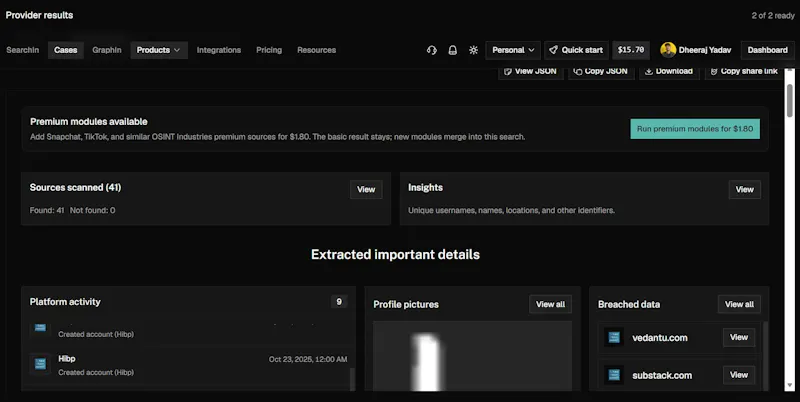800x402 pixels.
Task: Click the page vertical scrollbar thumb
Action: (790, 100)
